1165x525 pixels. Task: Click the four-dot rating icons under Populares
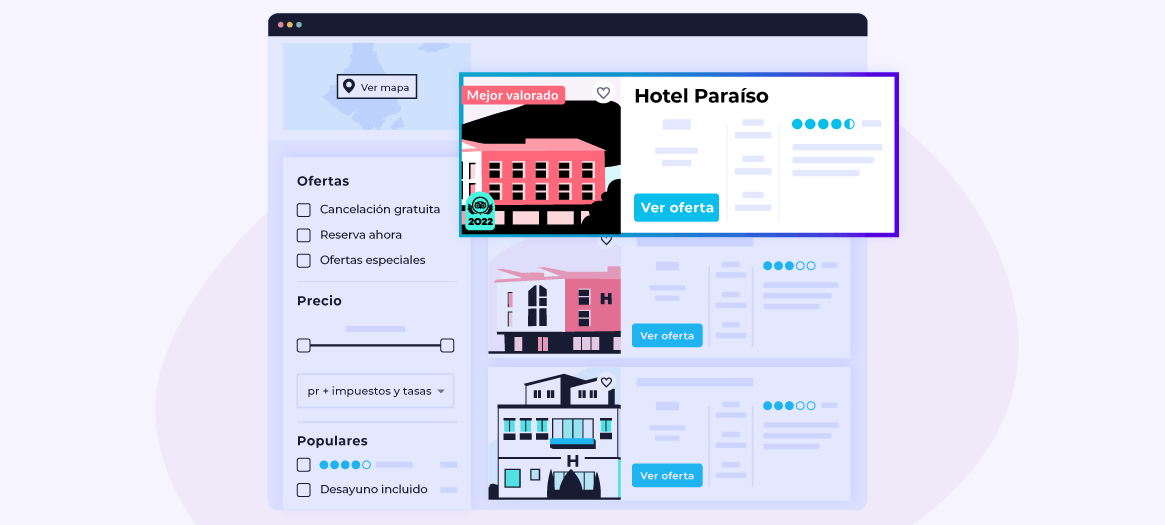tap(345, 465)
